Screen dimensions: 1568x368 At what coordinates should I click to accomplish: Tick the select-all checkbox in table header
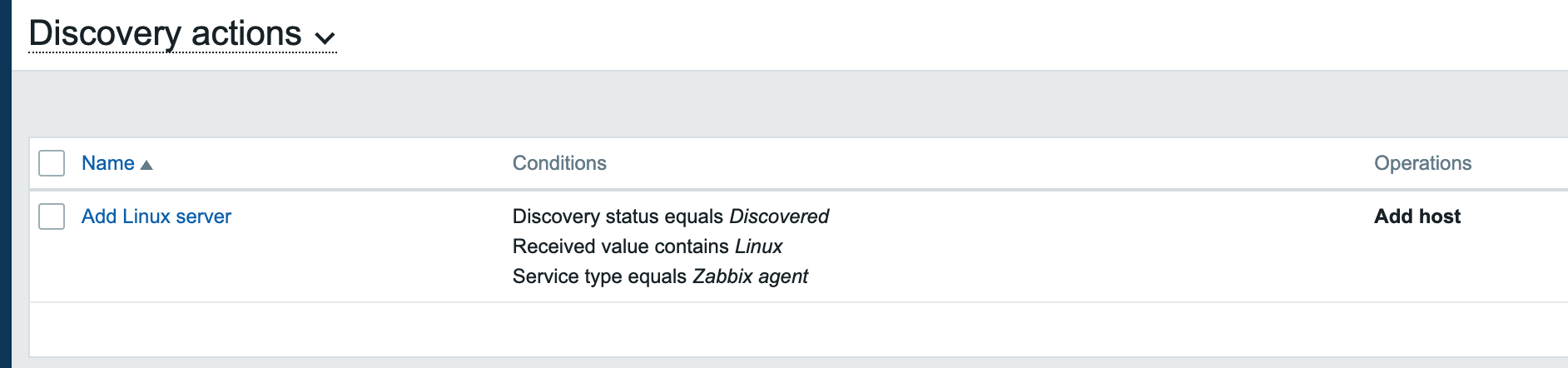tap(52, 163)
